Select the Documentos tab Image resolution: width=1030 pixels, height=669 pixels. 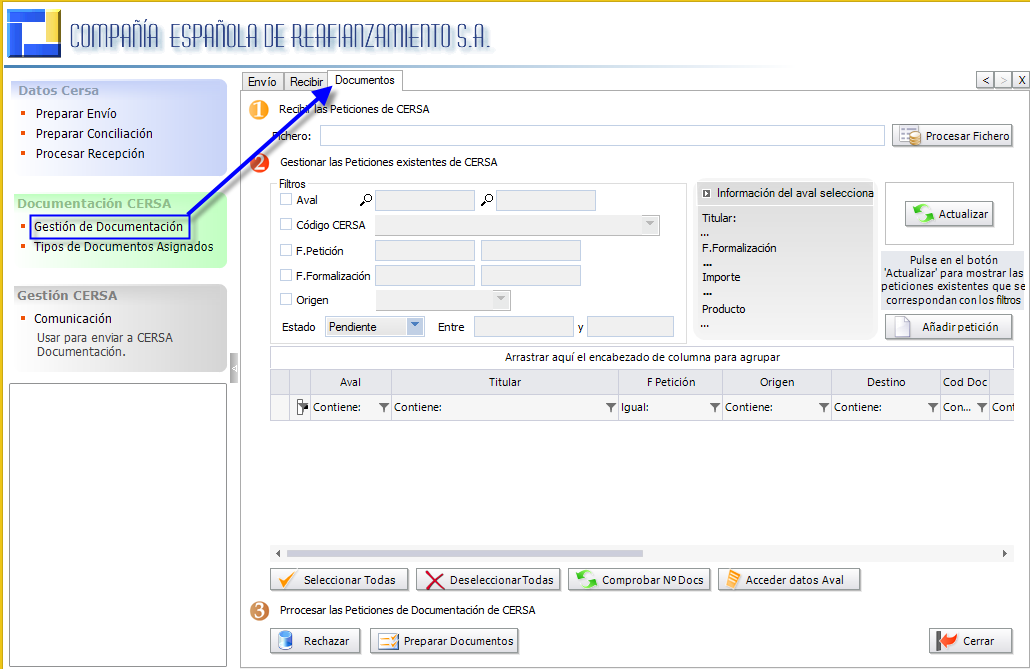click(x=365, y=80)
